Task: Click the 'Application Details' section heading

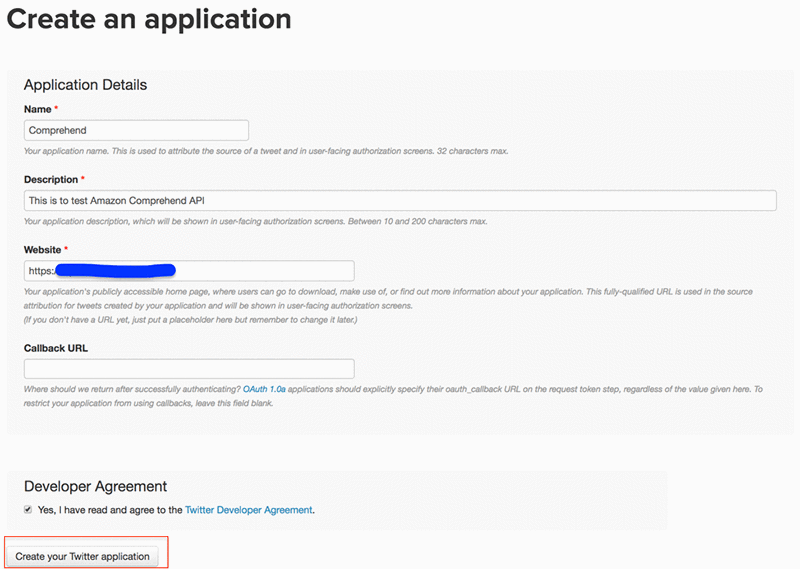Action: [x=85, y=85]
